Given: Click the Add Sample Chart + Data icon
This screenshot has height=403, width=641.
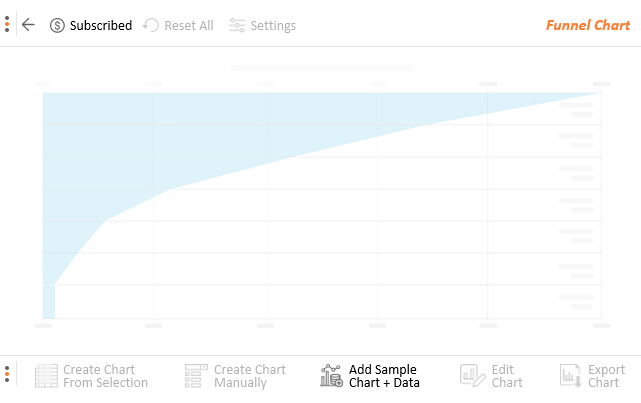Looking at the screenshot, I should click(331, 376).
